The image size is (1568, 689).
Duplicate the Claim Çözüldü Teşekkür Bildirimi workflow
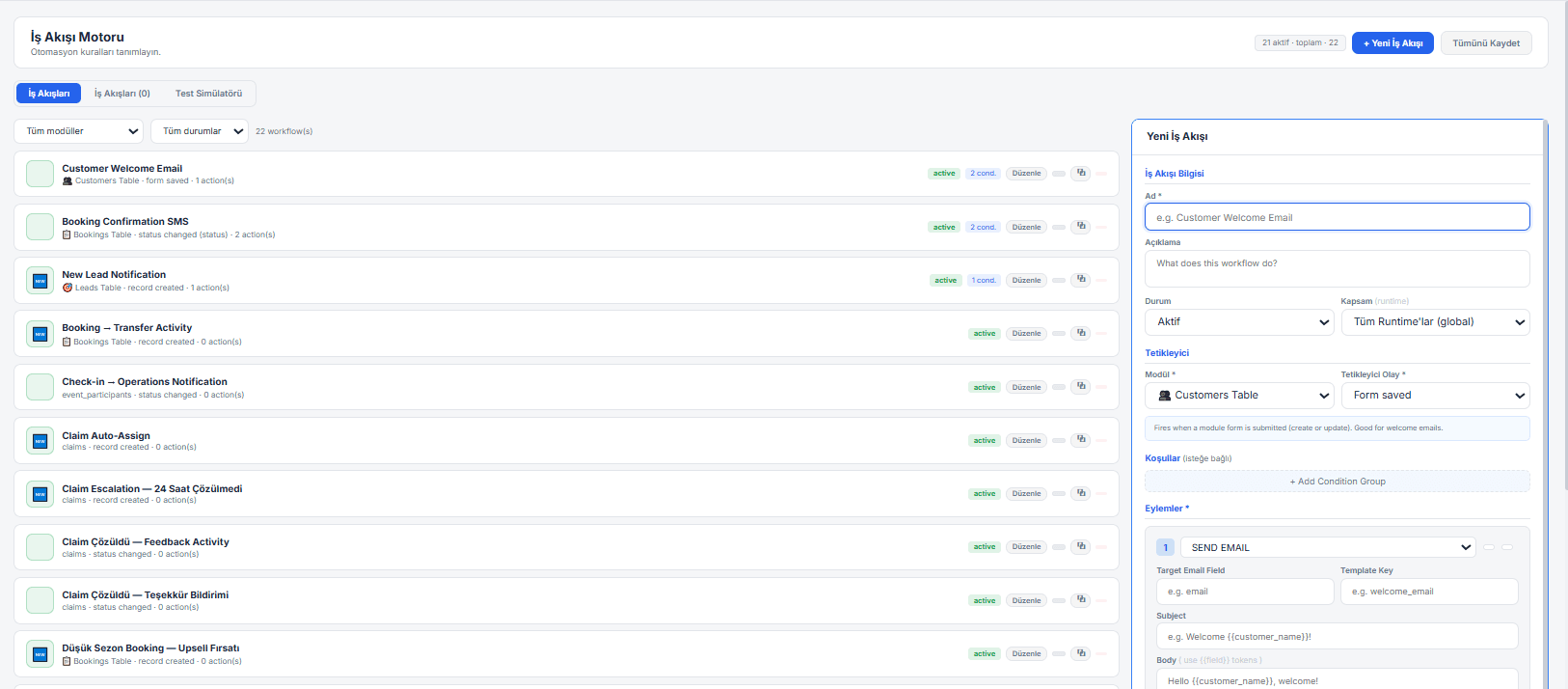1081,600
